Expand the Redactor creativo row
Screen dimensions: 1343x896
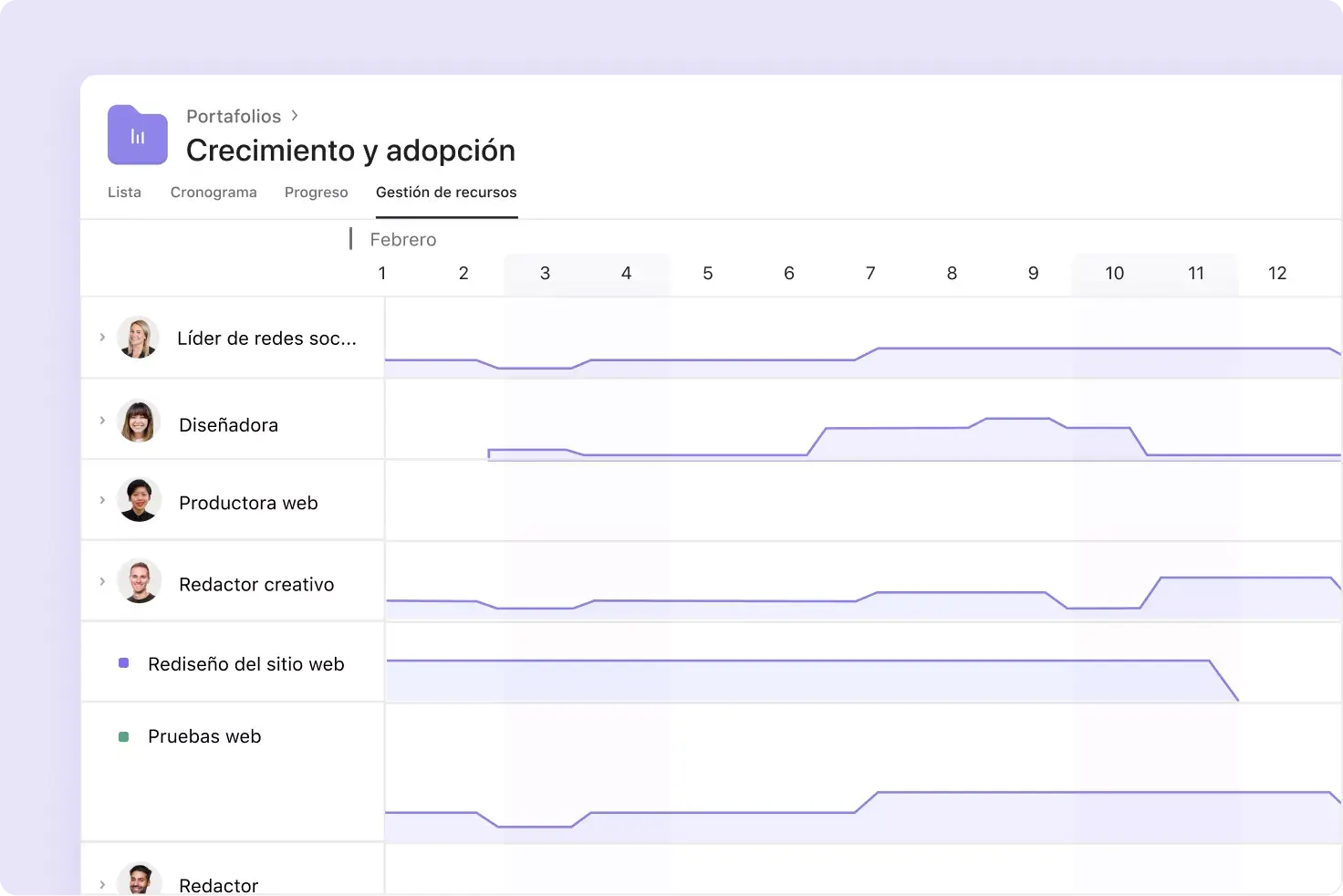[102, 581]
